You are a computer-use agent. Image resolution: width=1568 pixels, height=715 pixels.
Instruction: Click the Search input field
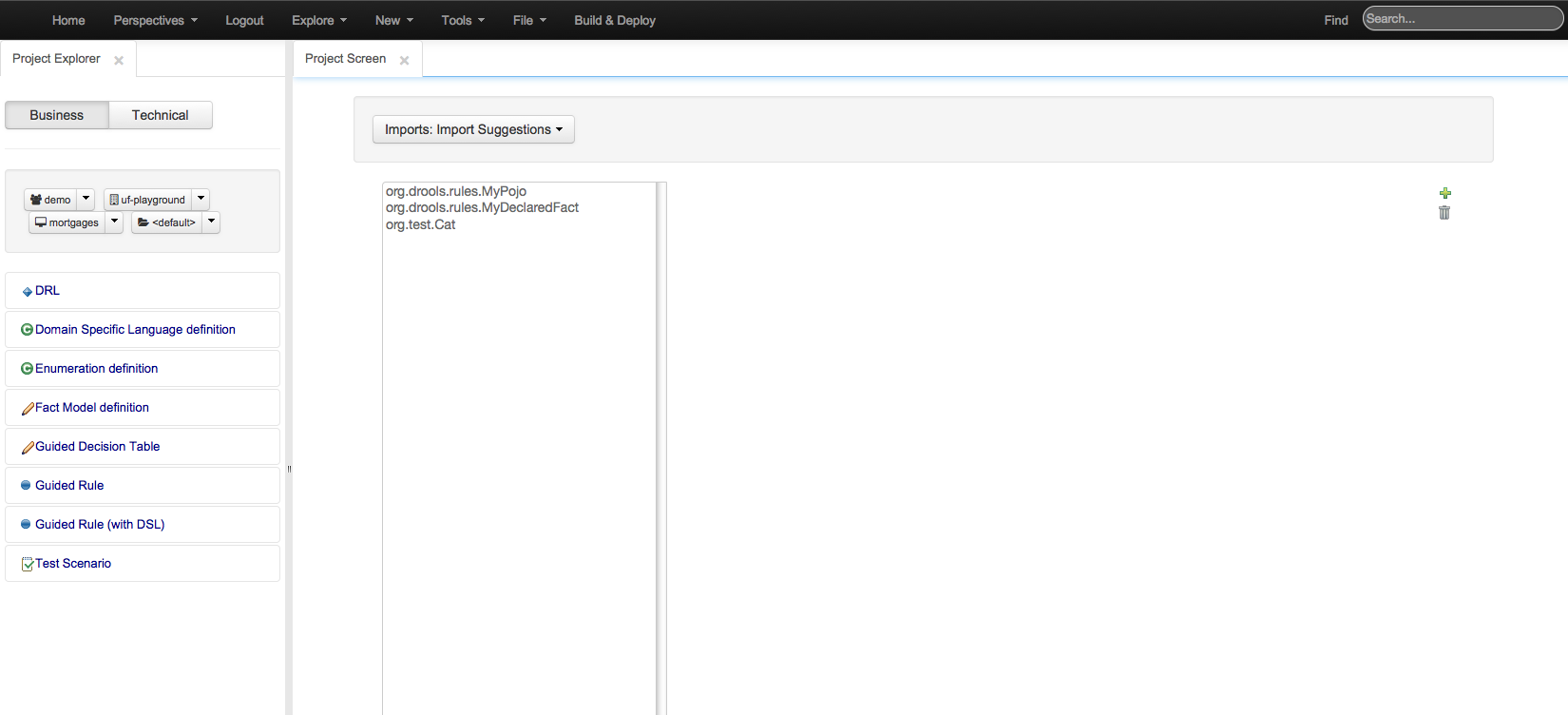point(1462,19)
